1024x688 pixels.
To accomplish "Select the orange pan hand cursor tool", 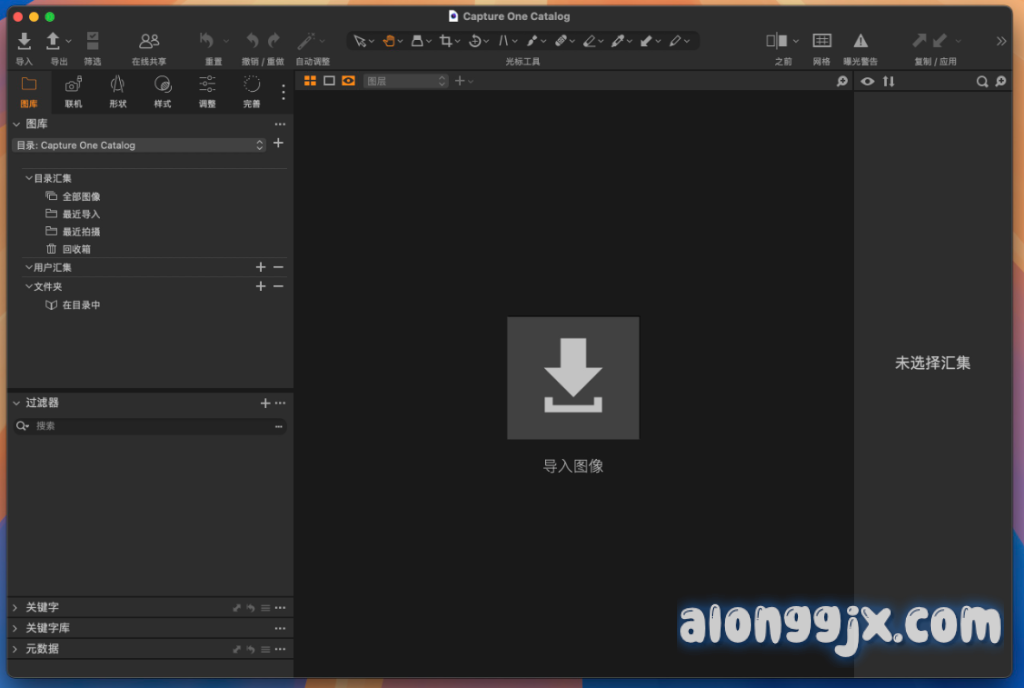I will [388, 41].
